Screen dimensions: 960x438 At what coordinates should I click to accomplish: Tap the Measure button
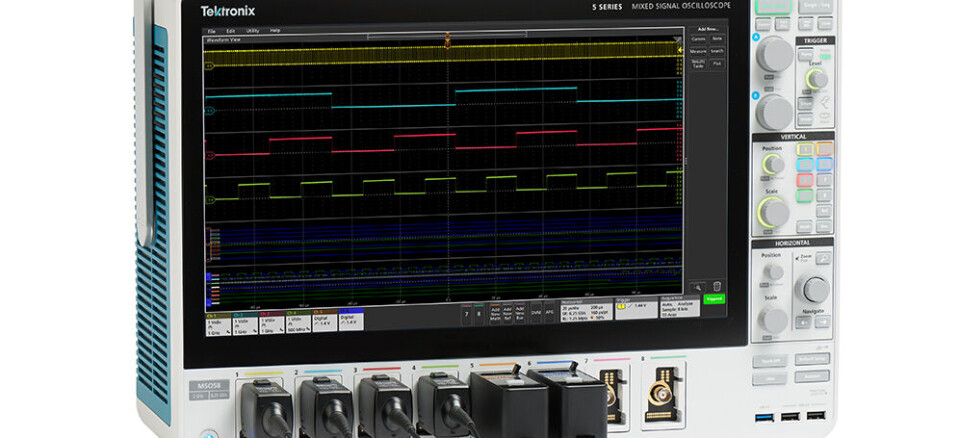[699, 51]
